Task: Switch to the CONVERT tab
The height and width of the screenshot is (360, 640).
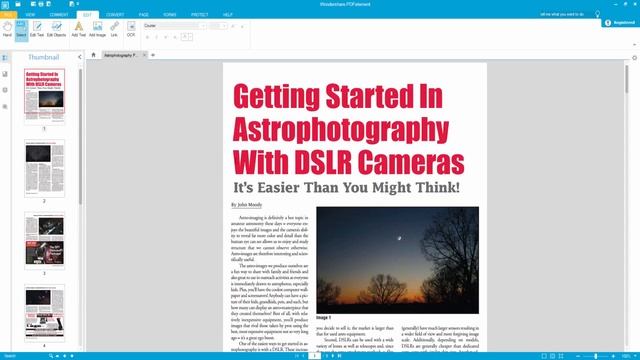Action: click(115, 15)
